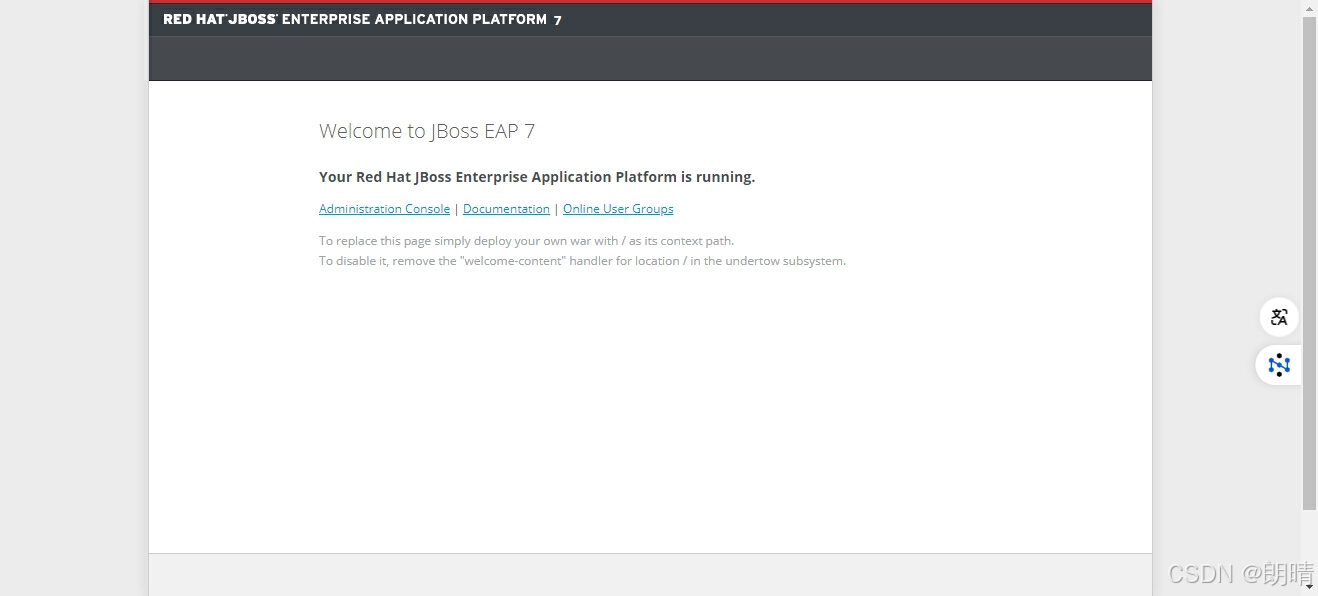Click the vertical scrollbar thumb
The height and width of the screenshot is (596, 1318).
point(1309,263)
